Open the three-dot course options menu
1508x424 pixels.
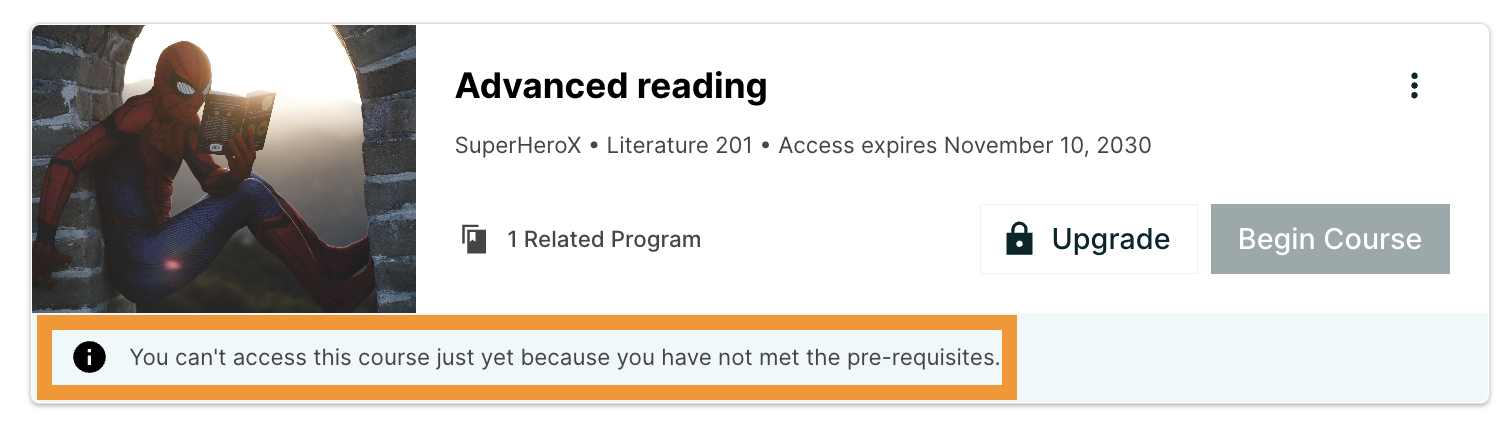click(x=1413, y=86)
